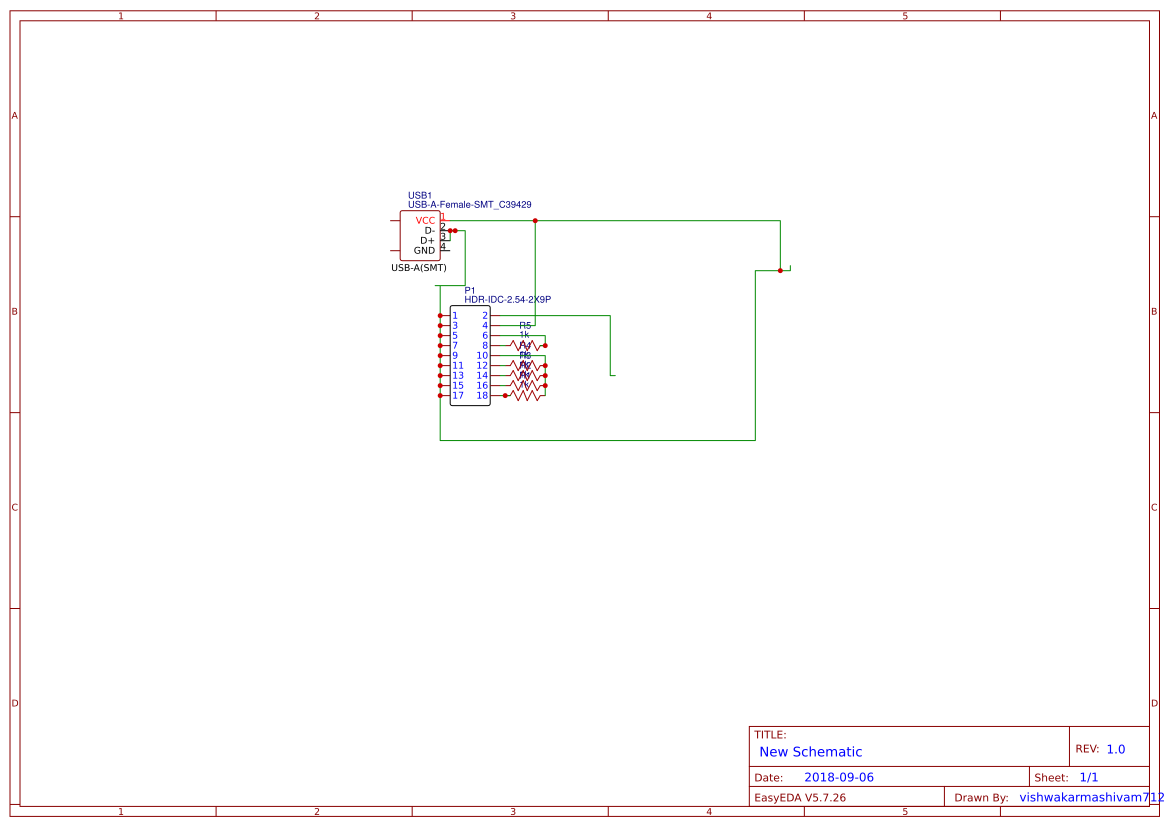1175x827 pixels.
Task: Click the rightmost wire junction dot
Action: coord(780,270)
